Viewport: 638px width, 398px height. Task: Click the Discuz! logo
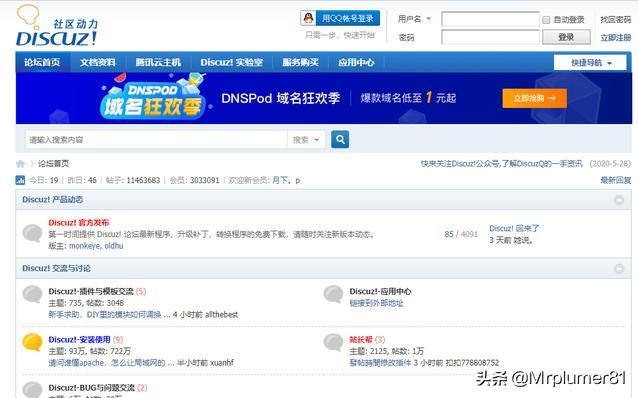pyautogui.click(x=57, y=26)
